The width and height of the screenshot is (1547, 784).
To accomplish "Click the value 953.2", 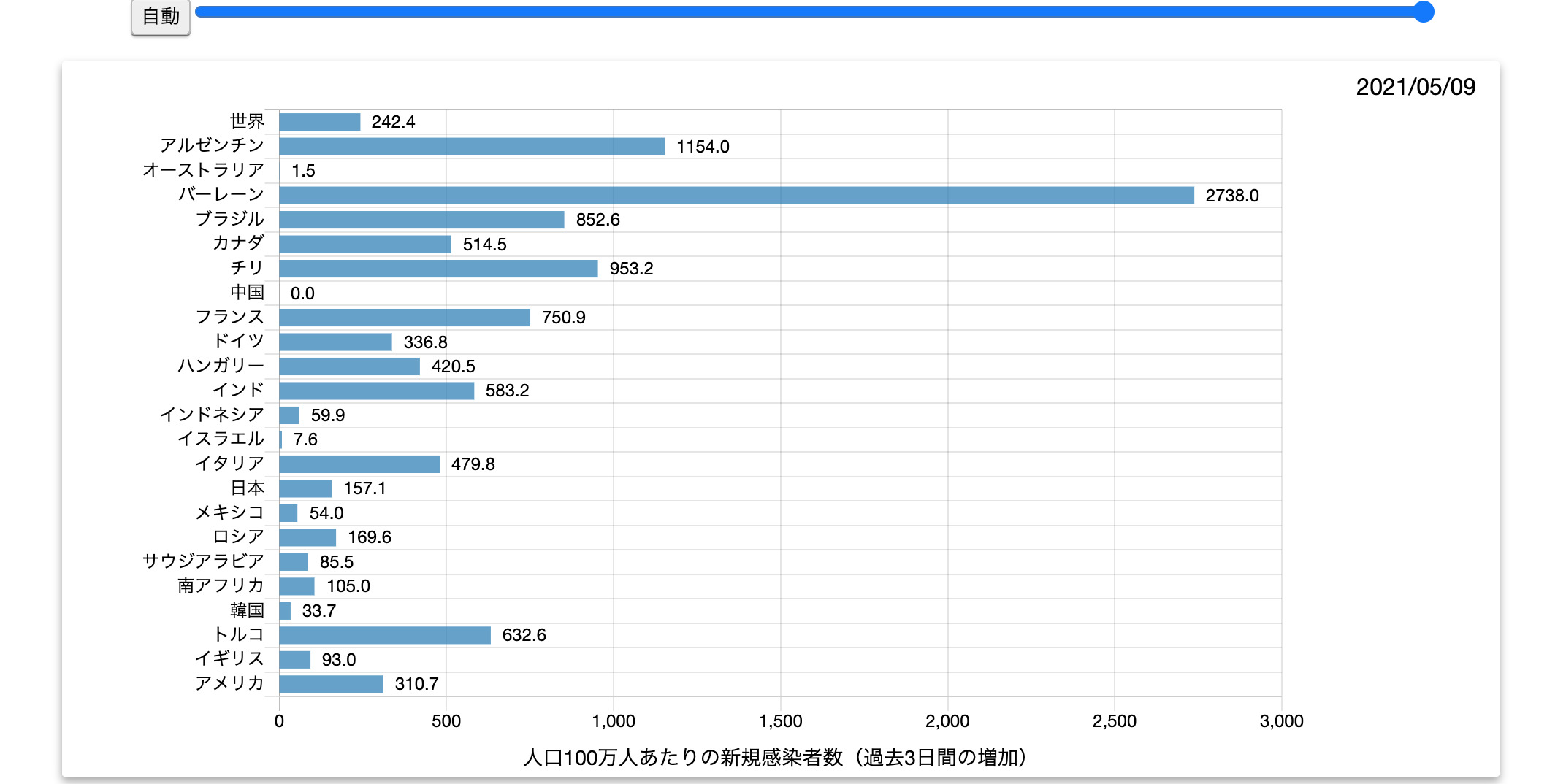I will tap(631, 269).
